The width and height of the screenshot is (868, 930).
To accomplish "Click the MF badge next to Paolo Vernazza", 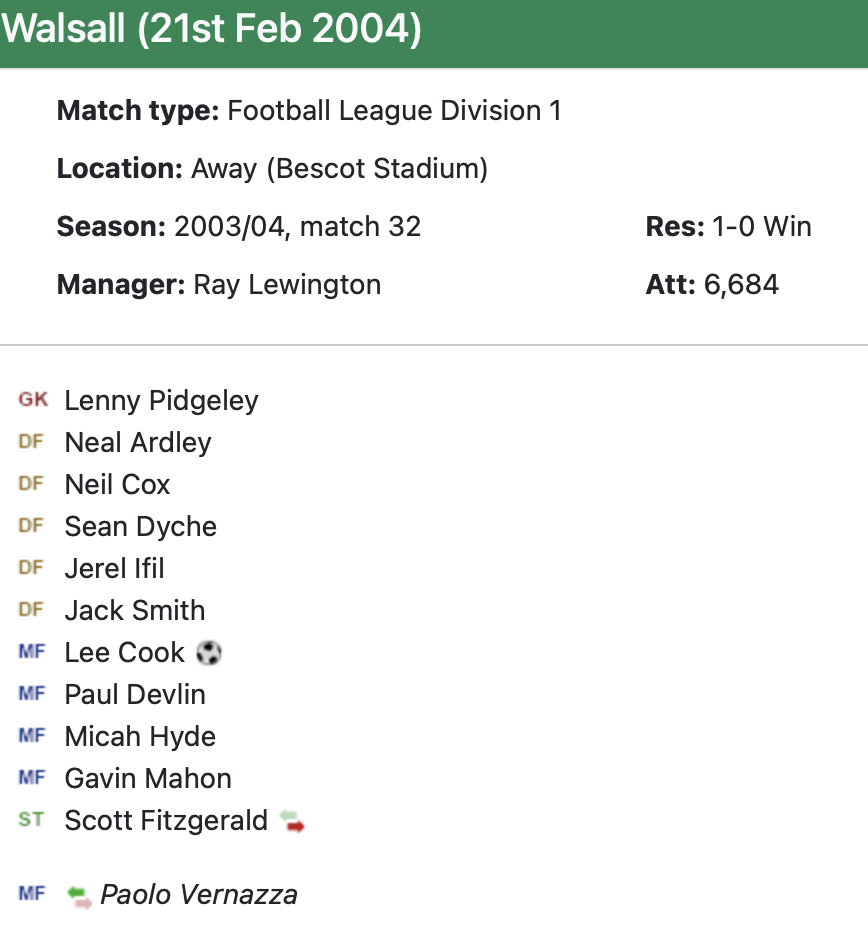I will click(32, 894).
